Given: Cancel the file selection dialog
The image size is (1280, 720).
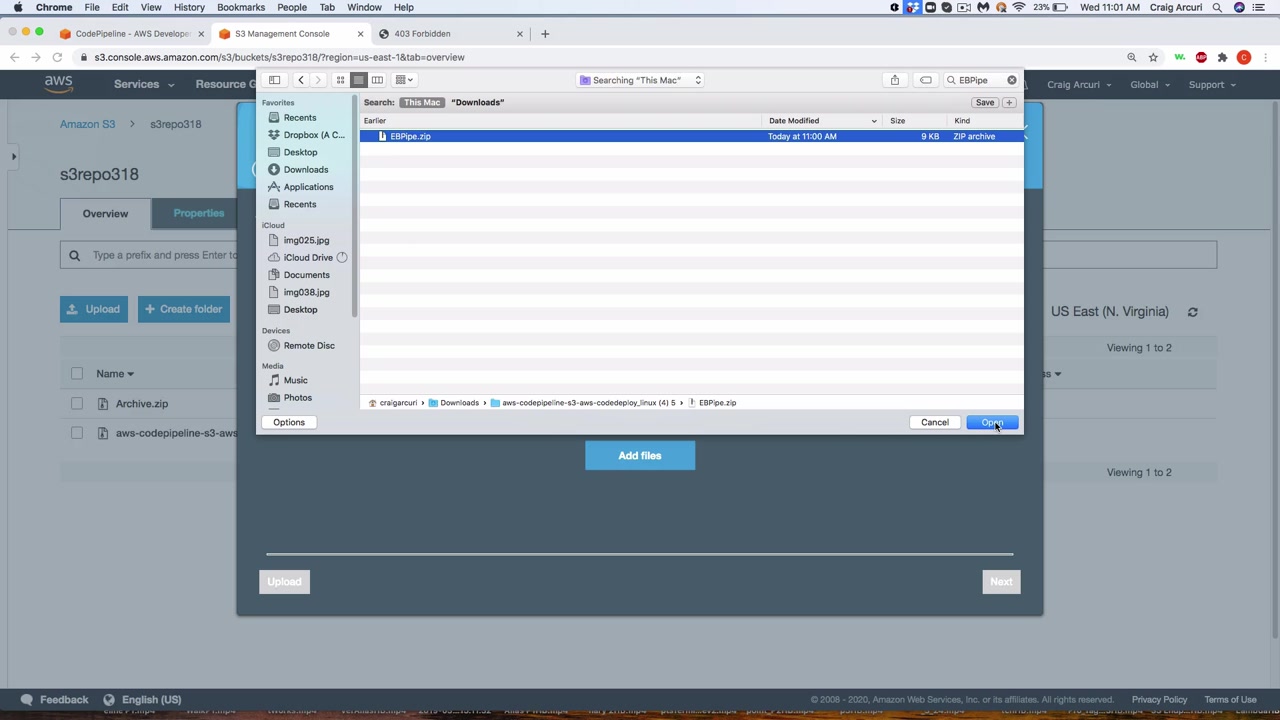Looking at the screenshot, I should click(935, 422).
